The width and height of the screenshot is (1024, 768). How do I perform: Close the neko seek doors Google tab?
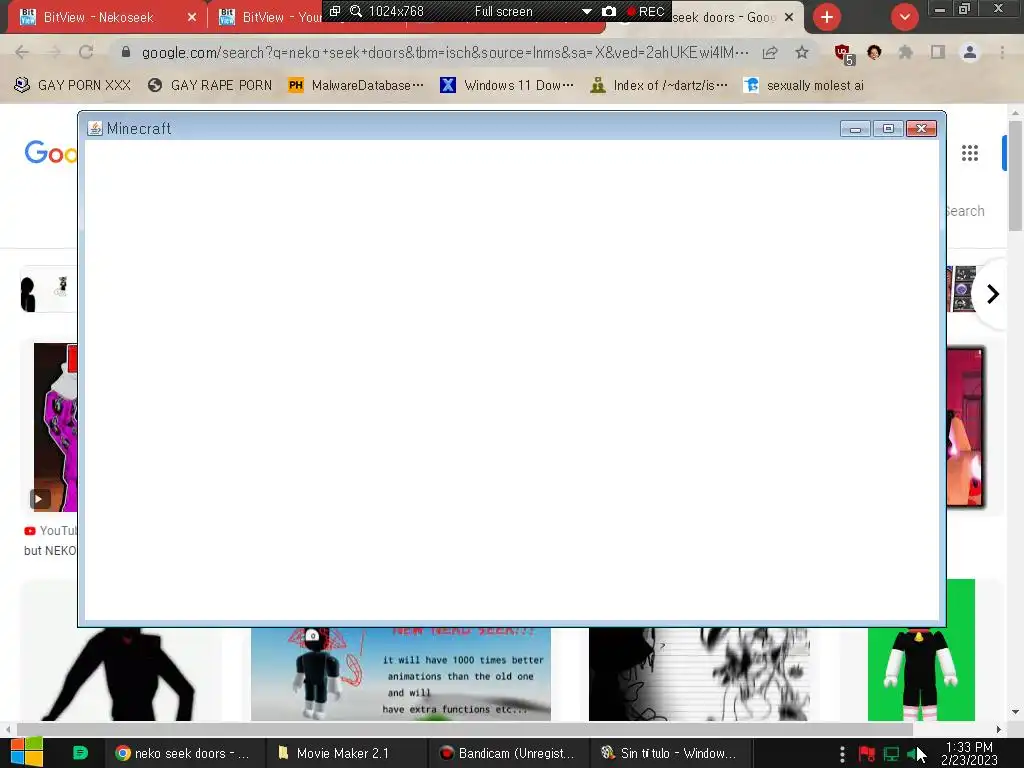pos(789,17)
